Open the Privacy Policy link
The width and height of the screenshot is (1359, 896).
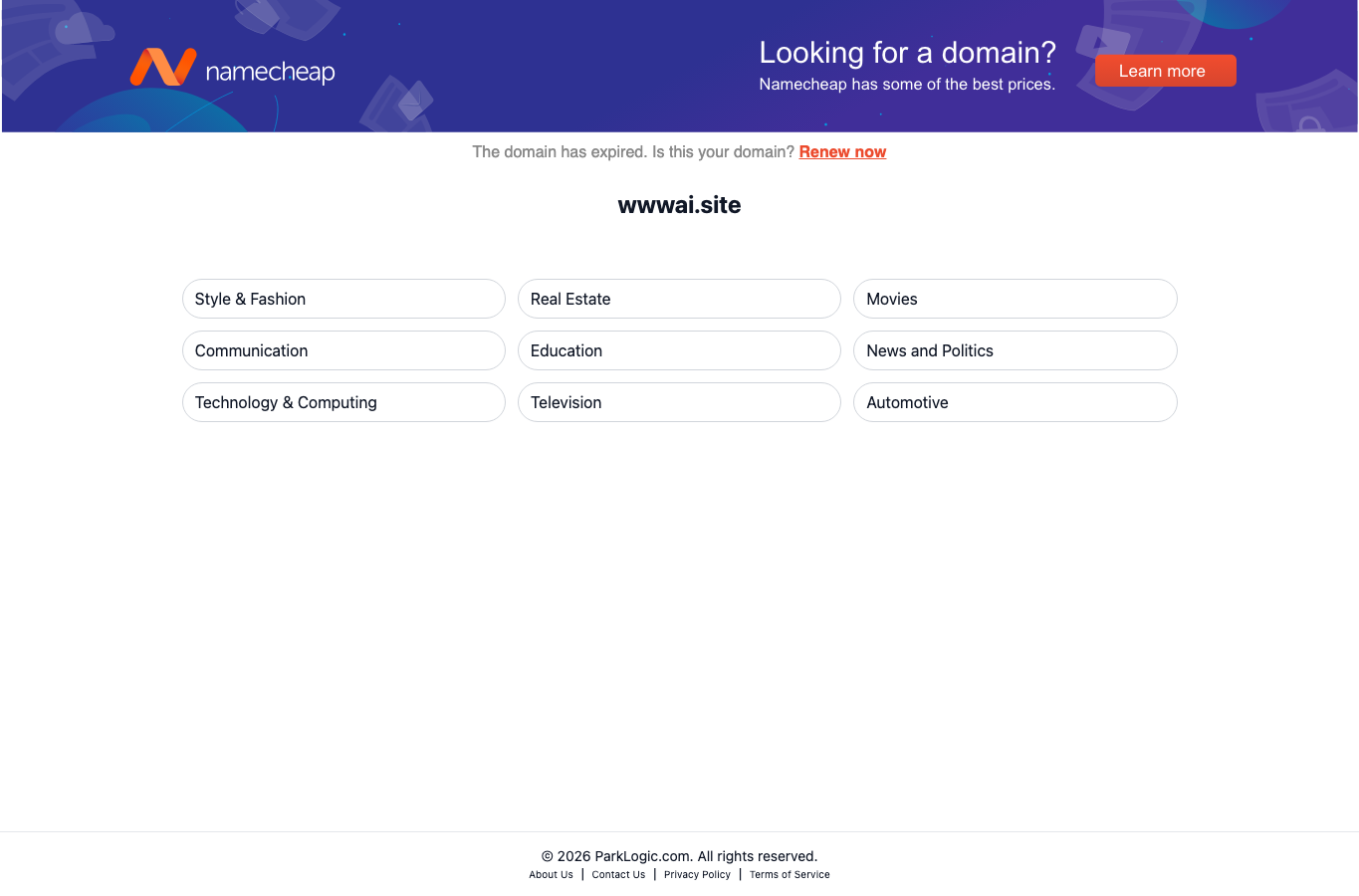point(697,874)
